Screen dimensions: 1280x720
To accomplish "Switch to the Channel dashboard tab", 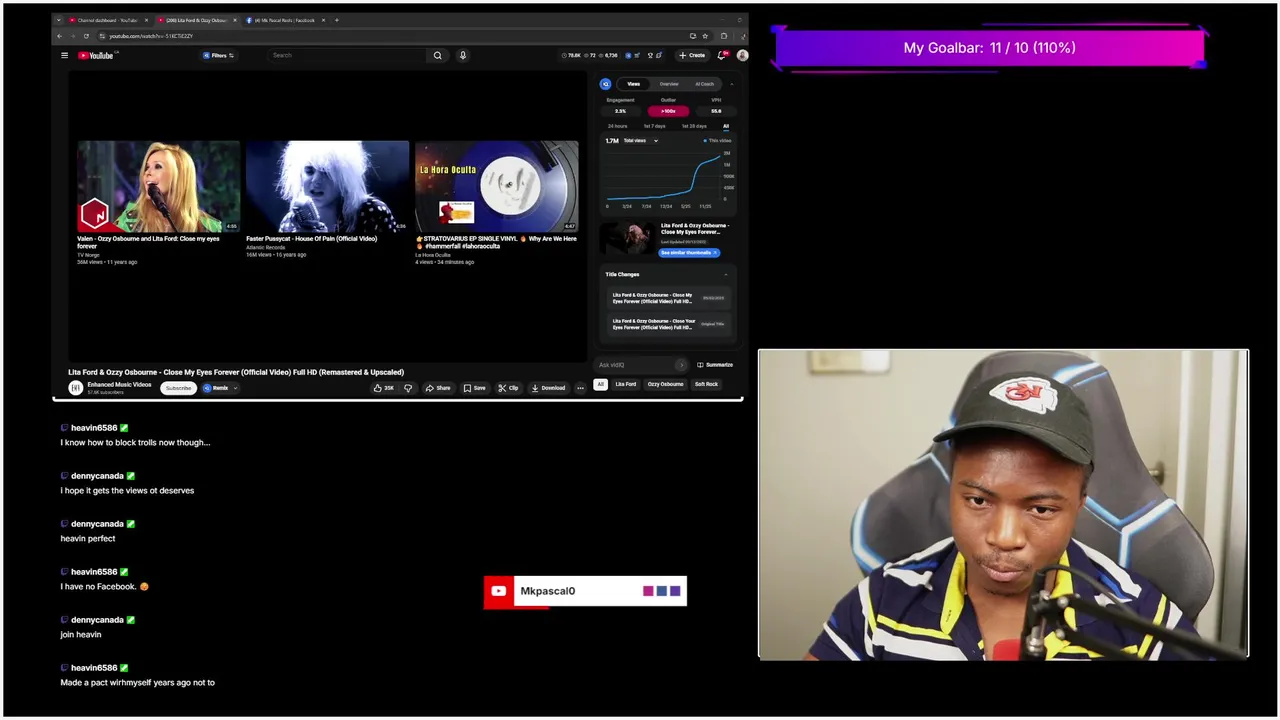I will 108,20.
